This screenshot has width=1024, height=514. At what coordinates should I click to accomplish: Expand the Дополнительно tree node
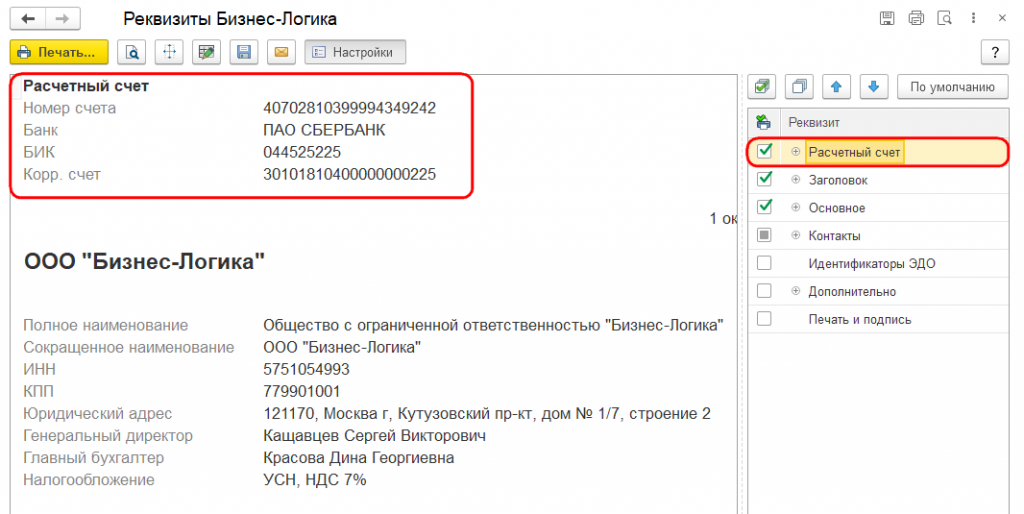point(795,291)
